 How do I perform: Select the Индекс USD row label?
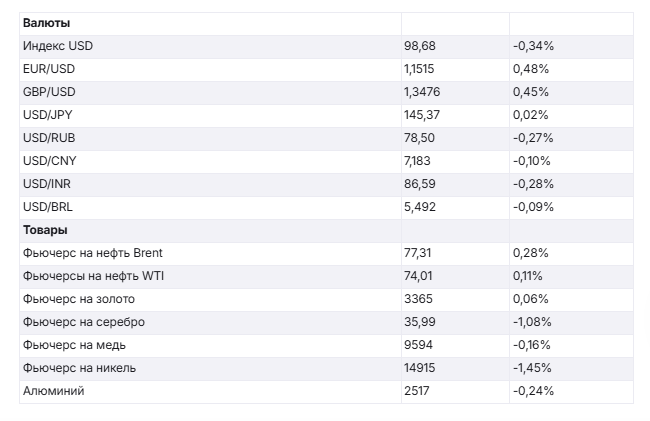tap(57, 46)
